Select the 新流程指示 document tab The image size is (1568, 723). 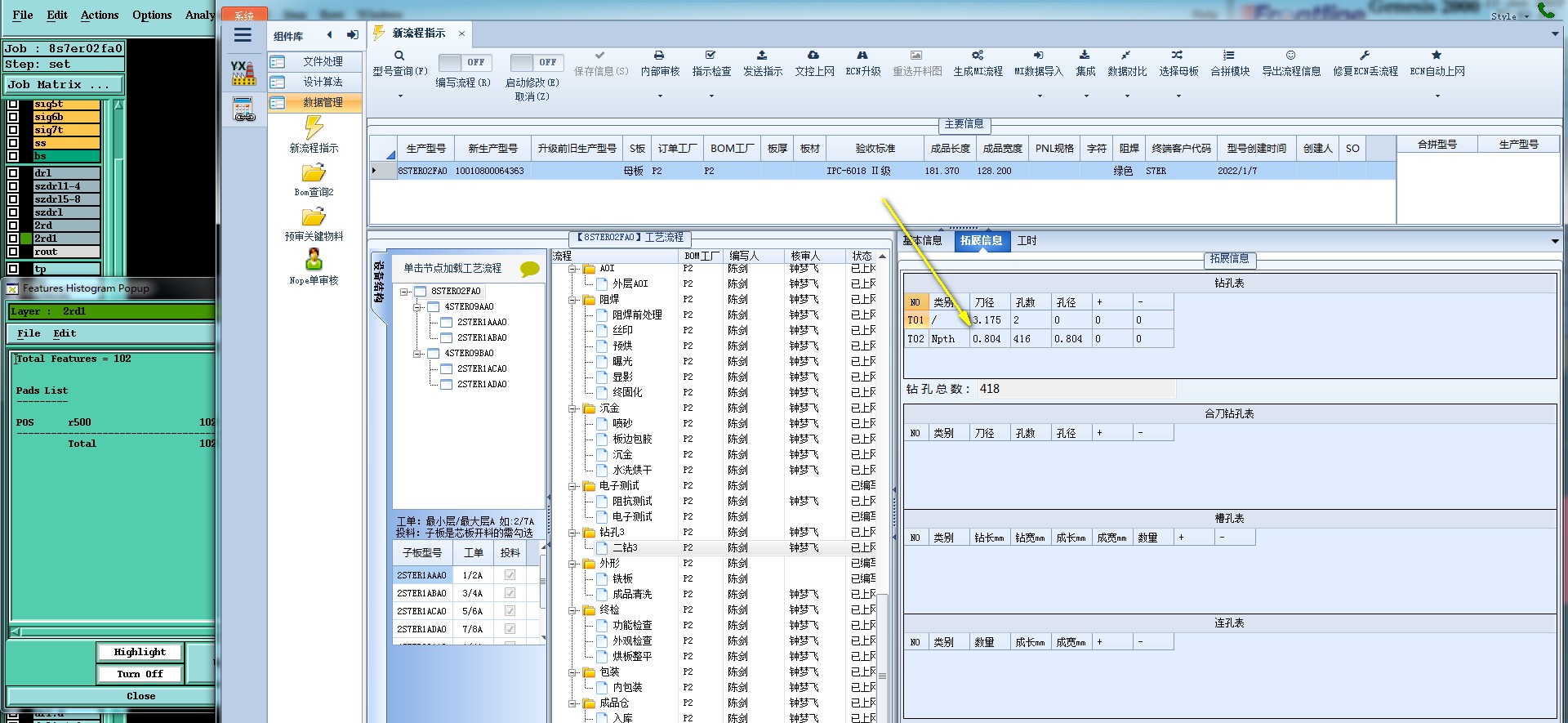coord(419,33)
